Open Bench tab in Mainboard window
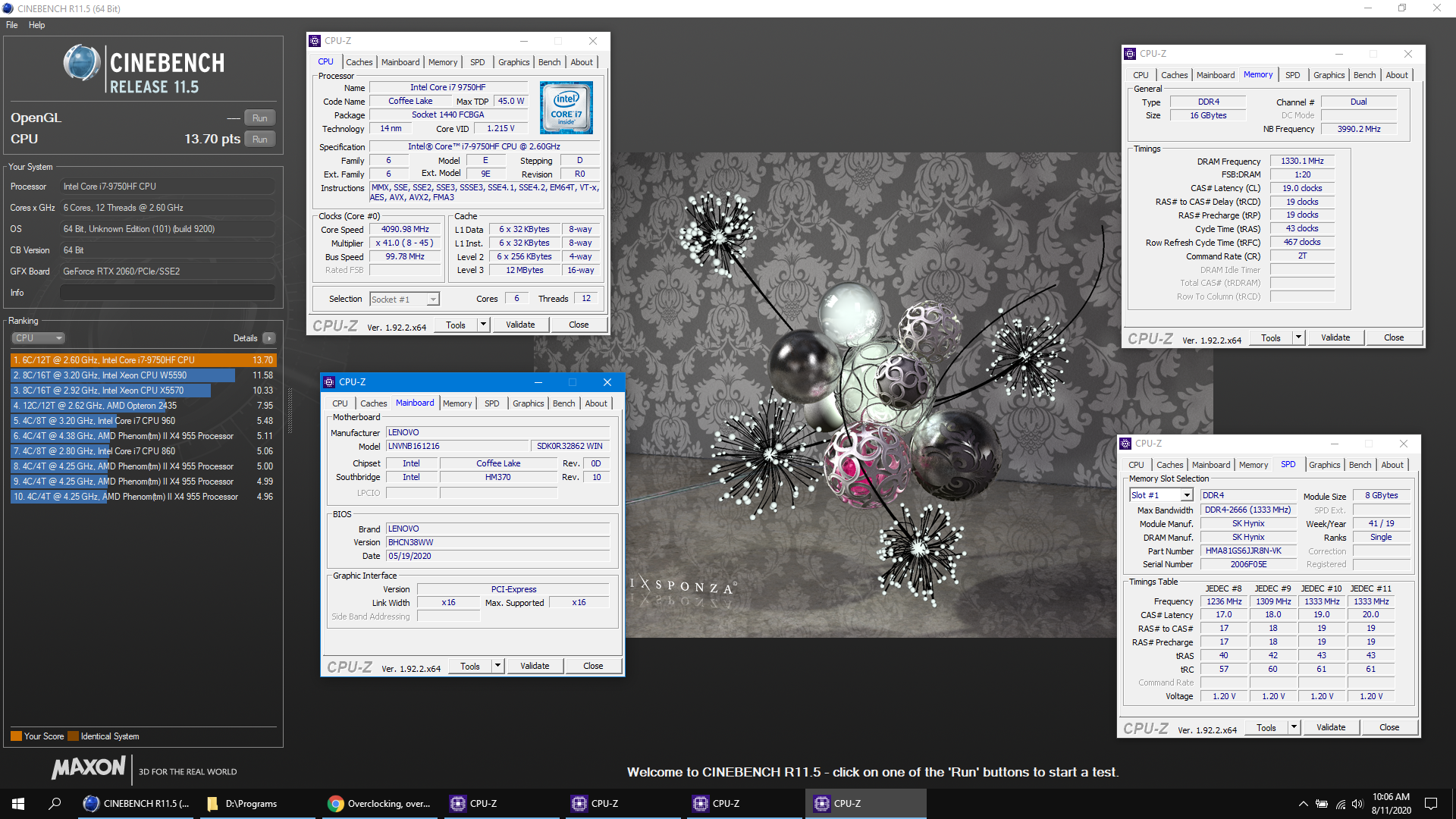Viewport: 1456px width, 819px height. (x=563, y=403)
